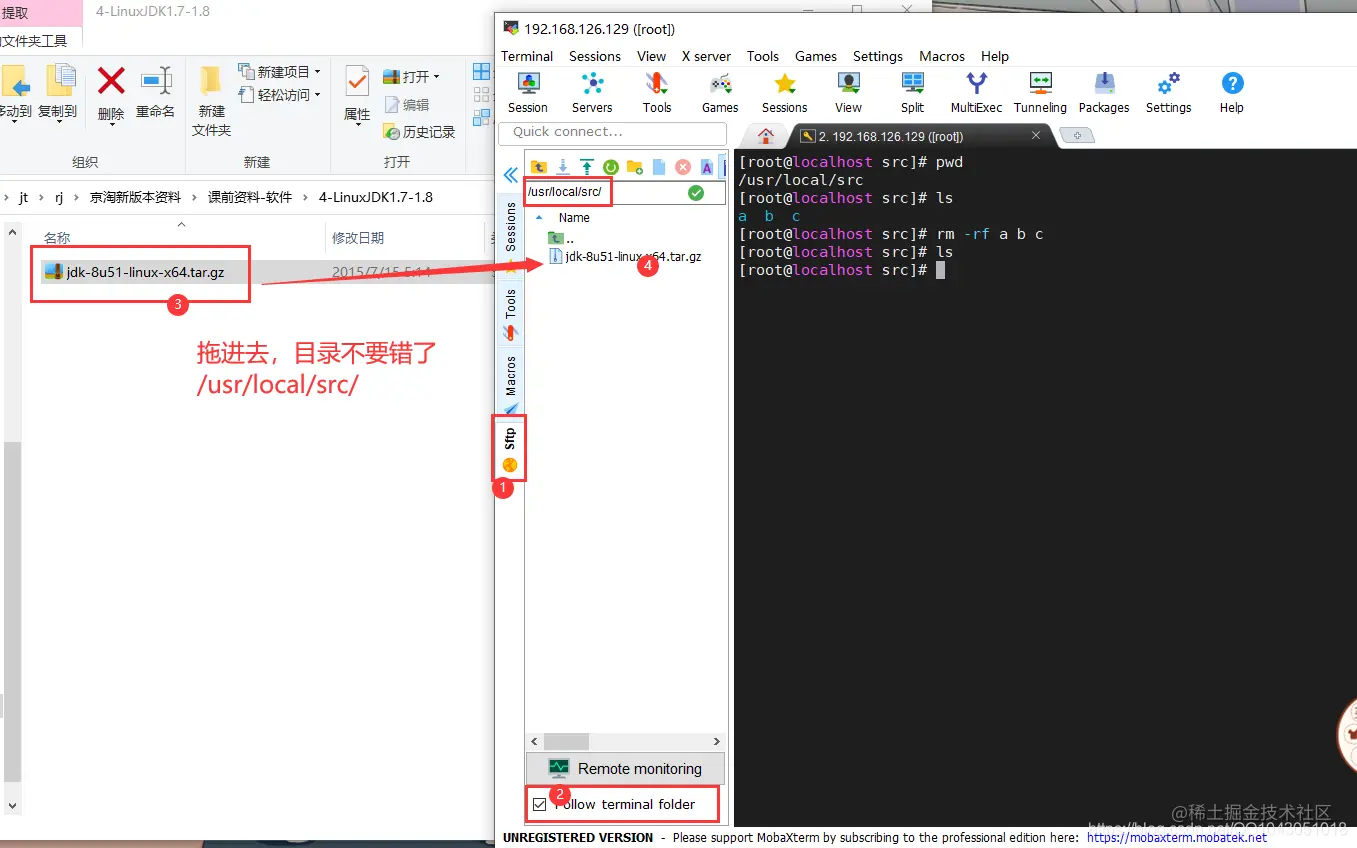Launch MultiExec mode from toolbar

[976, 93]
